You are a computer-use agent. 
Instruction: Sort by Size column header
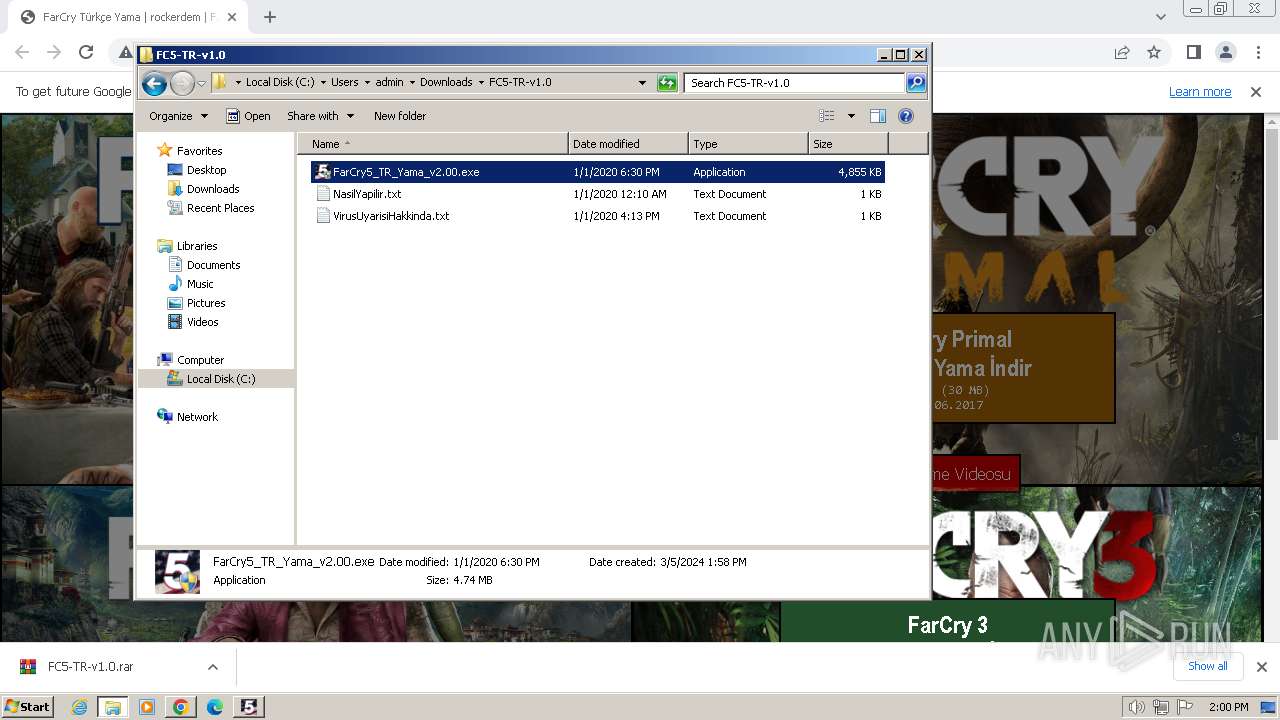point(848,144)
